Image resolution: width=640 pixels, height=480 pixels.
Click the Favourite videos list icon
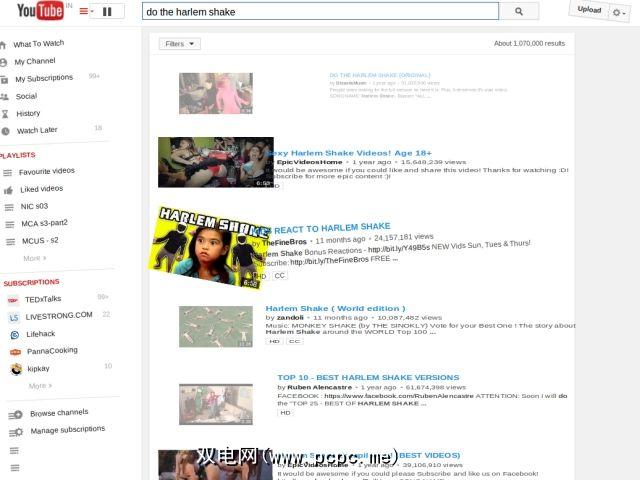click(7, 173)
